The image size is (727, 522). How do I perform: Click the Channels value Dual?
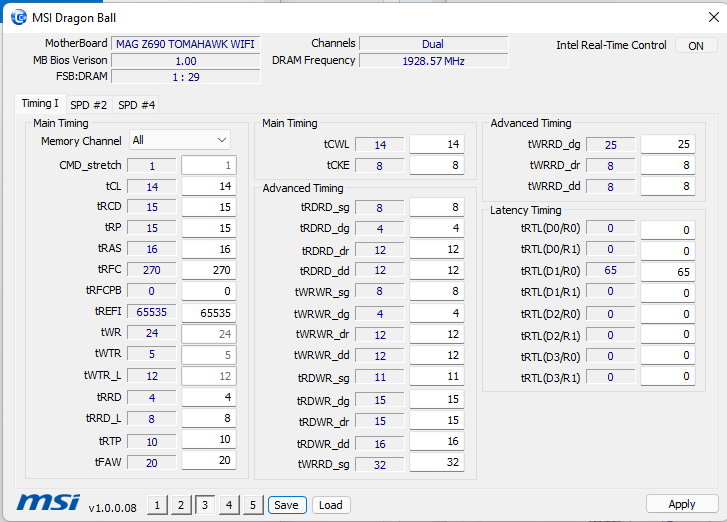pyautogui.click(x=434, y=44)
